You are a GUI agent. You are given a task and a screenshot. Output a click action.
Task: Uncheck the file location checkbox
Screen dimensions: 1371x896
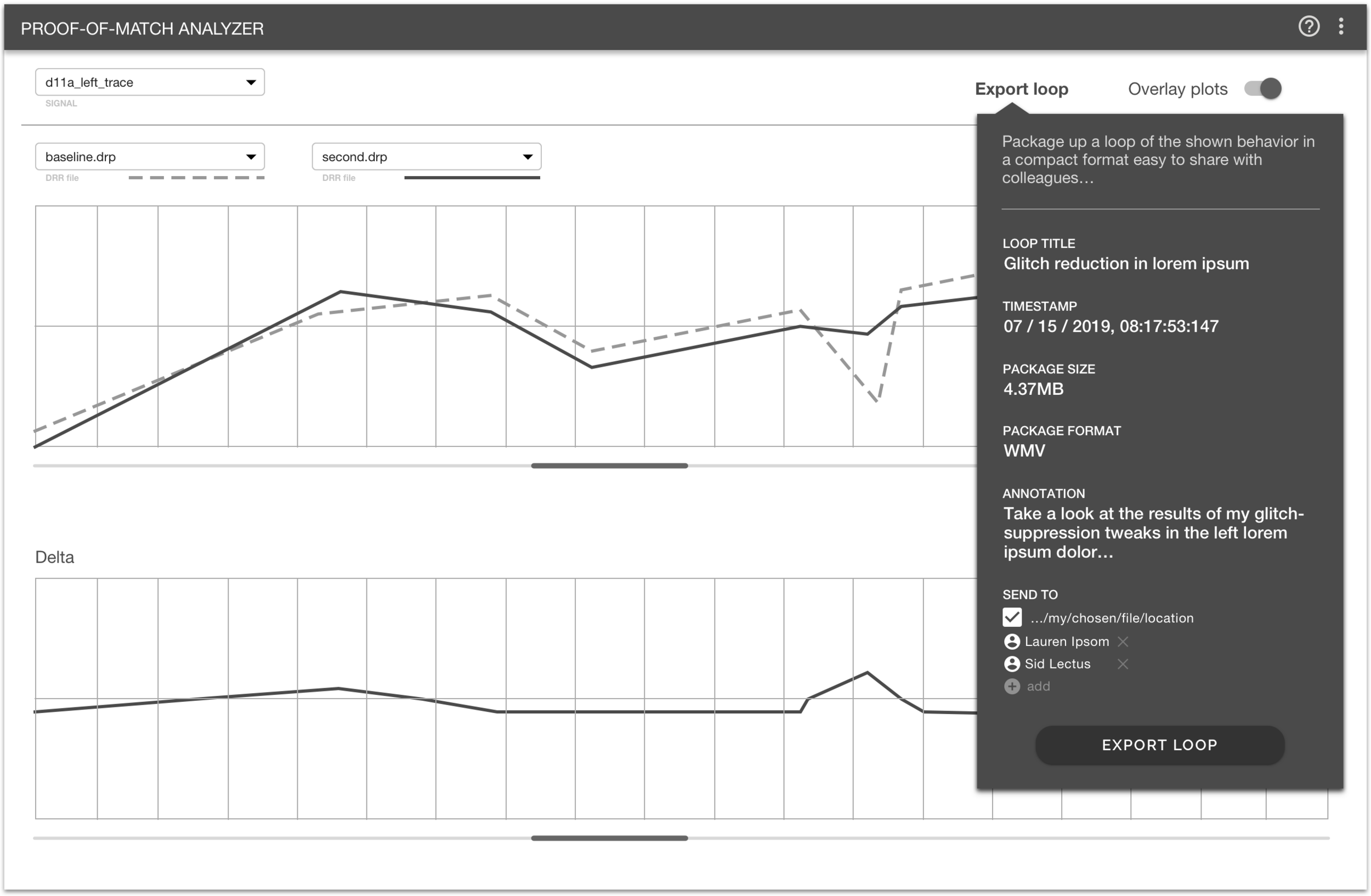tap(1012, 617)
